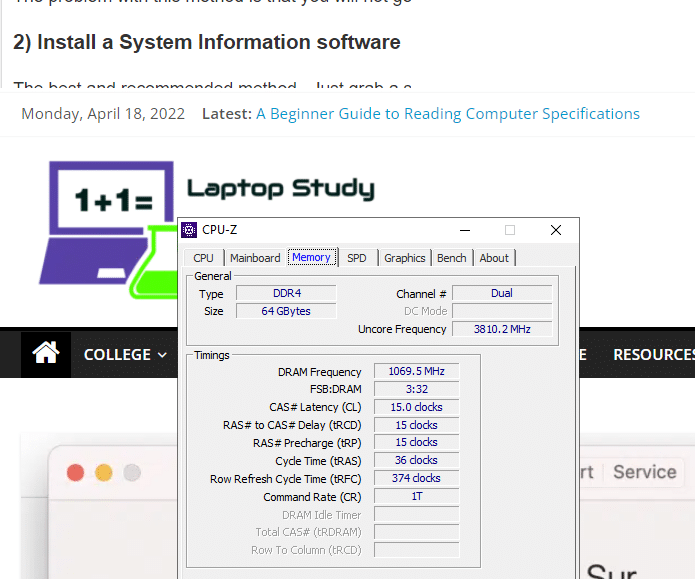Click the empty DC Mode field
Image resolution: width=695 pixels, height=579 pixels.
pyautogui.click(x=502, y=311)
